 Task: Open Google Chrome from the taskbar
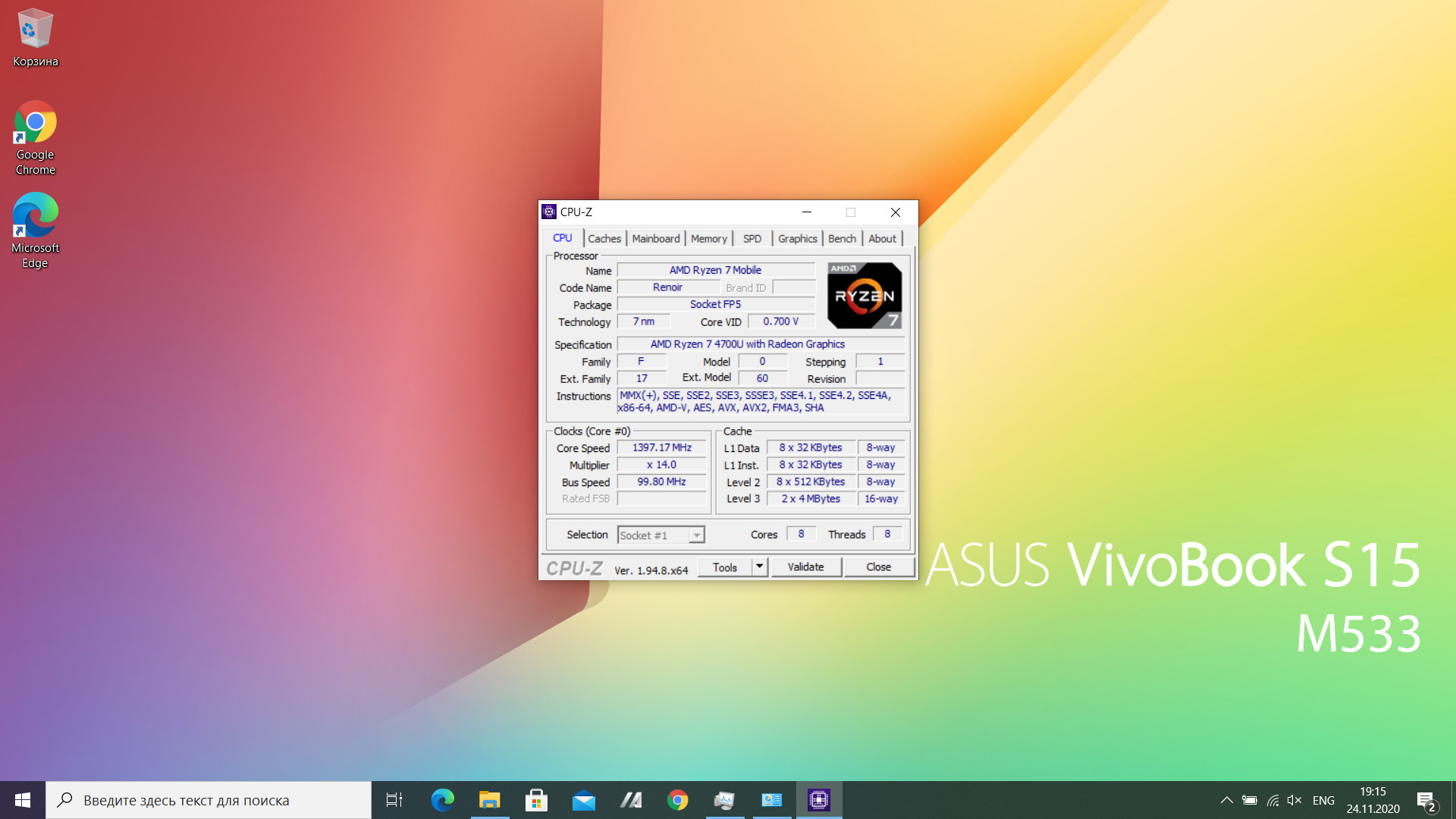(677, 800)
